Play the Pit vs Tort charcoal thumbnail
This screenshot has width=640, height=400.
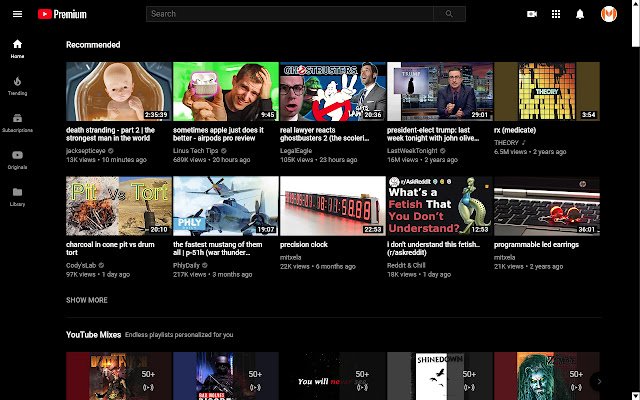tap(119, 206)
